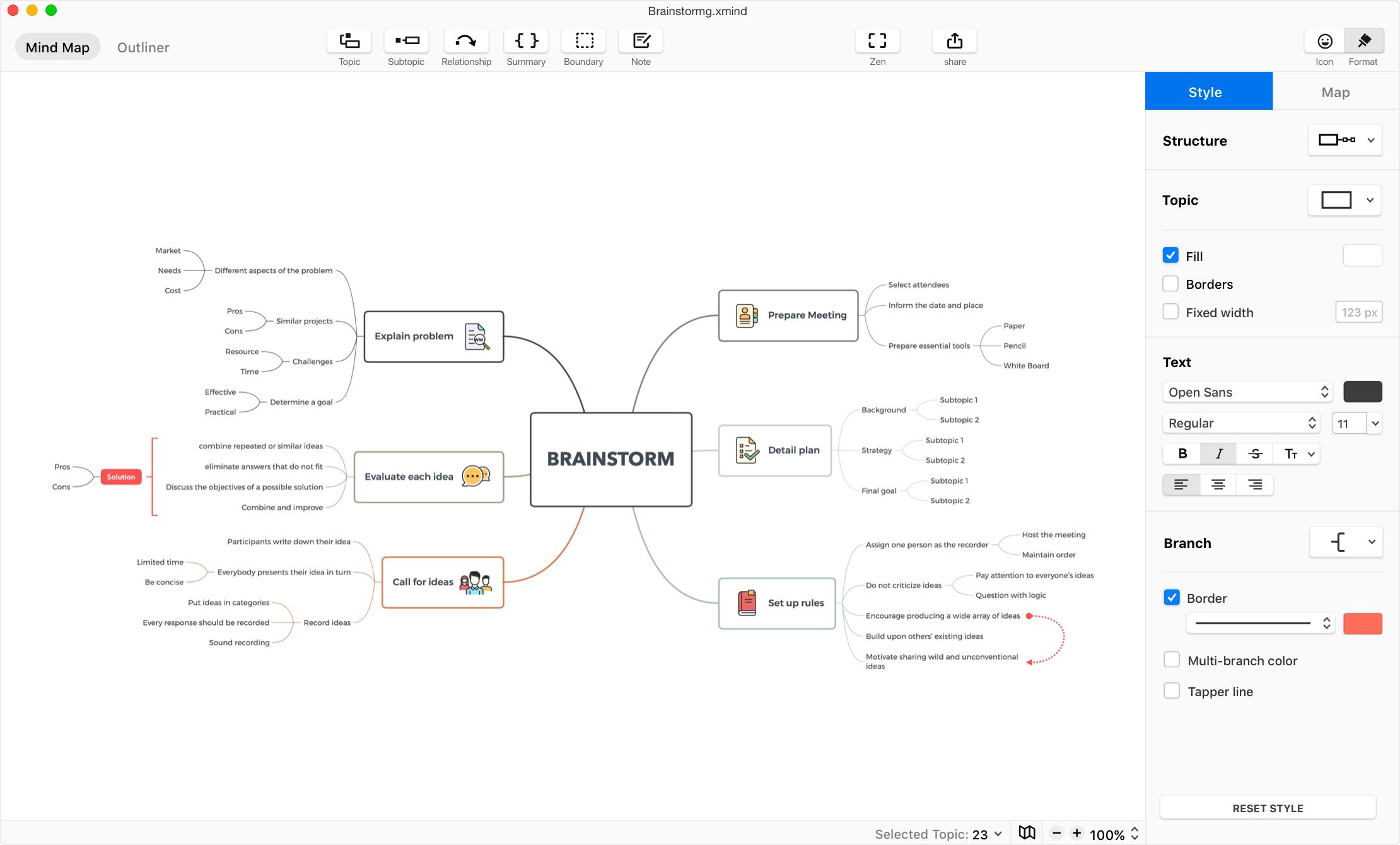Screen dimensions: 1400x845
Task: Enable the Borders checkbox
Action: tap(1171, 284)
